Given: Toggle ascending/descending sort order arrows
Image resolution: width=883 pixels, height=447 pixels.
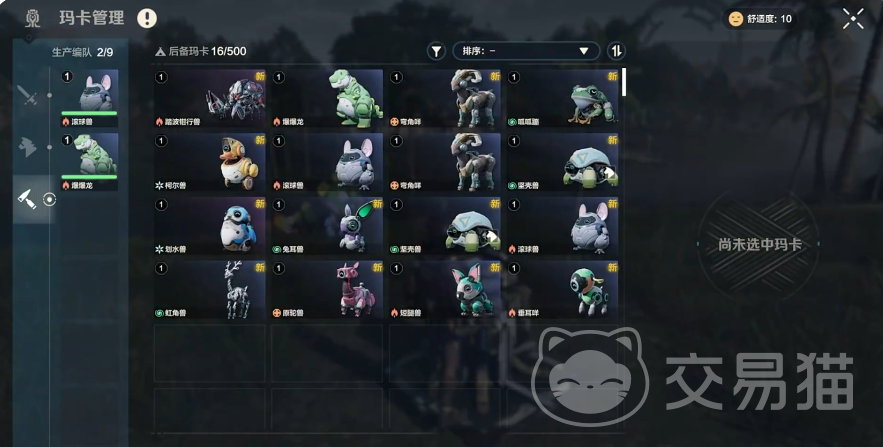Looking at the screenshot, I should coord(617,51).
